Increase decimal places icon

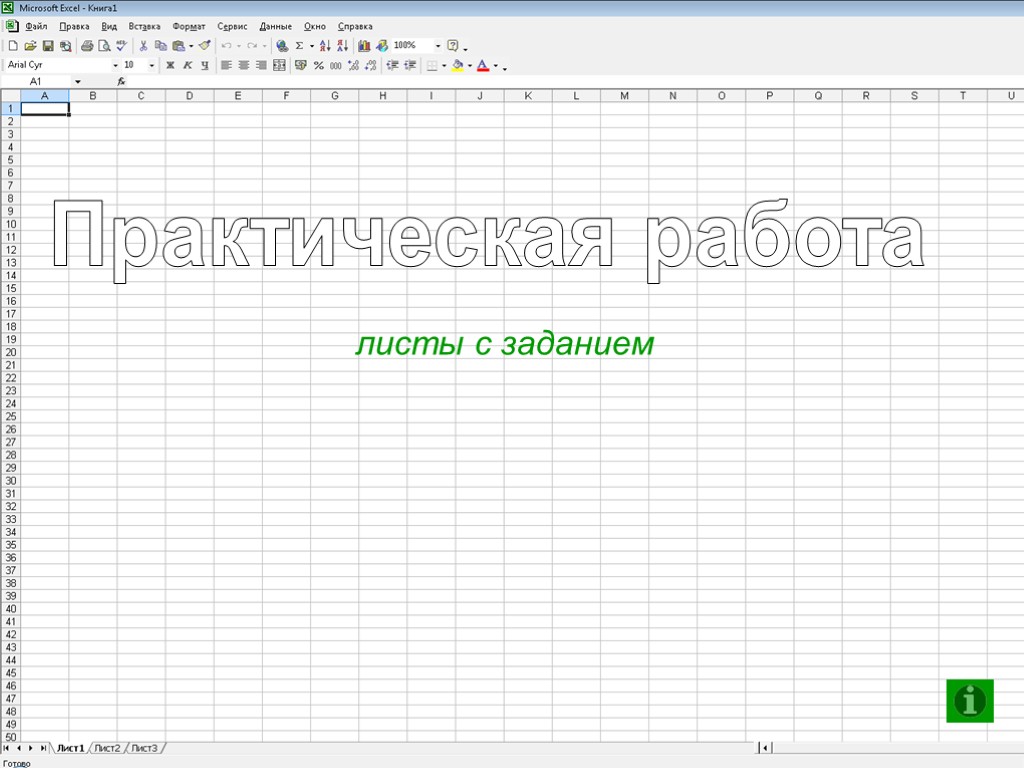(353, 65)
